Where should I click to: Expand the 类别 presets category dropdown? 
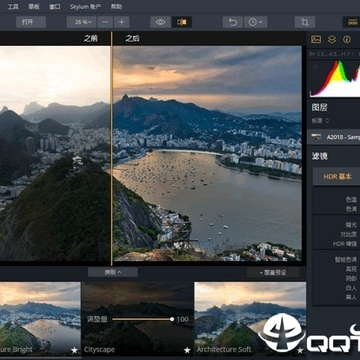[x=113, y=272]
